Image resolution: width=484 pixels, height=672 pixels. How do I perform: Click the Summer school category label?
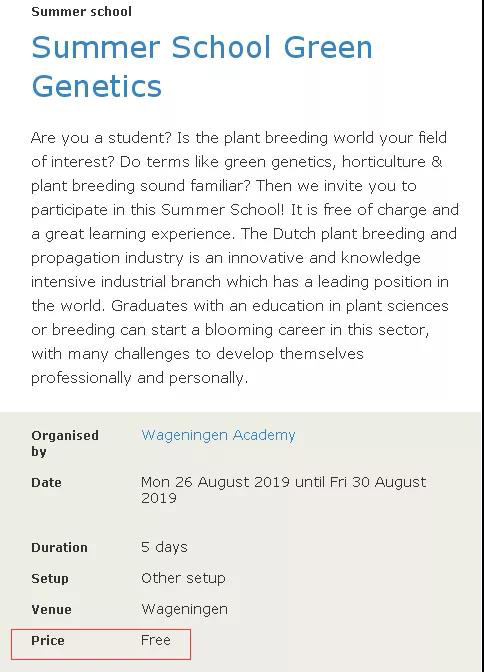tap(81, 12)
